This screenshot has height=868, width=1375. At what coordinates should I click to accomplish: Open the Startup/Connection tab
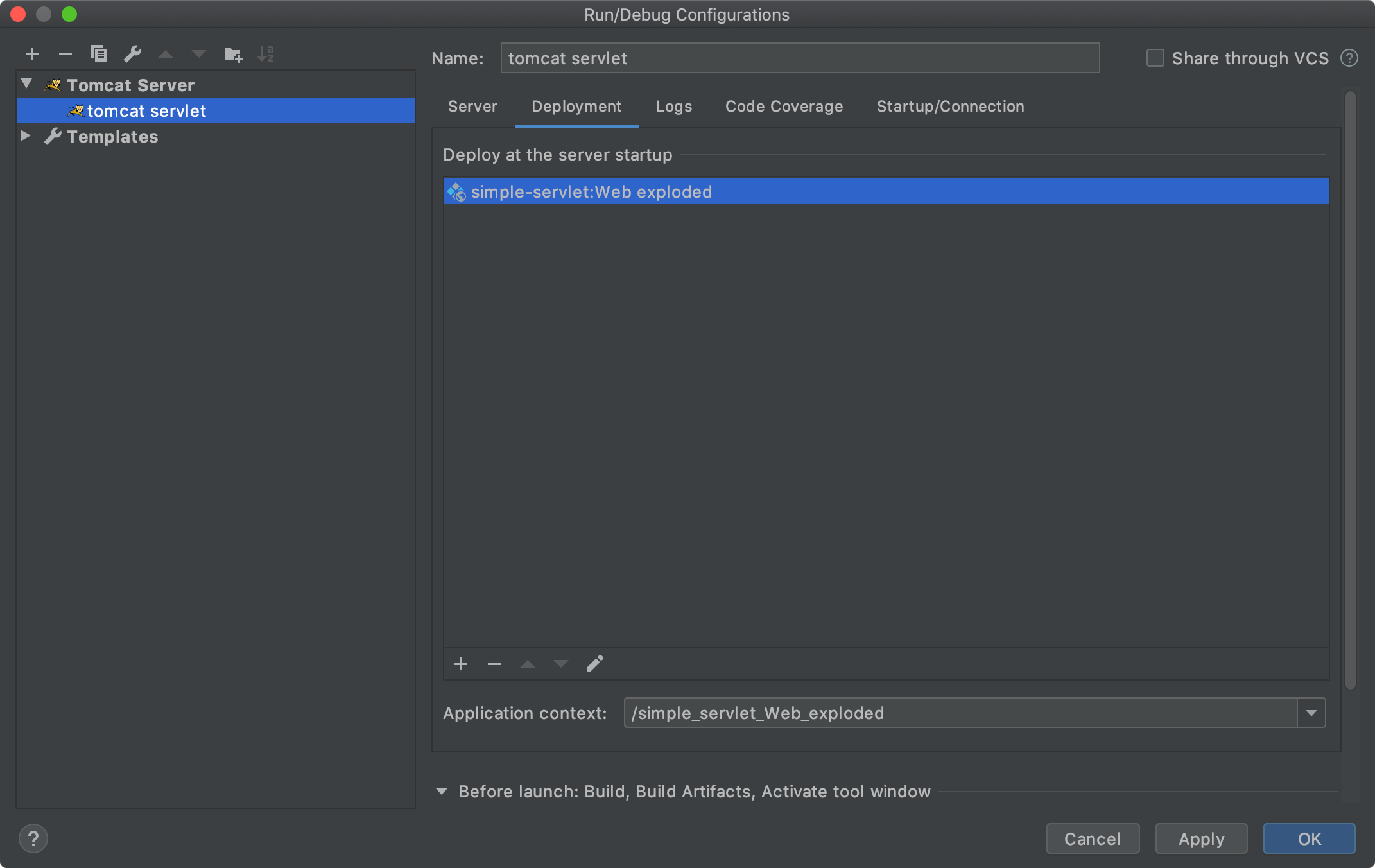click(x=950, y=107)
